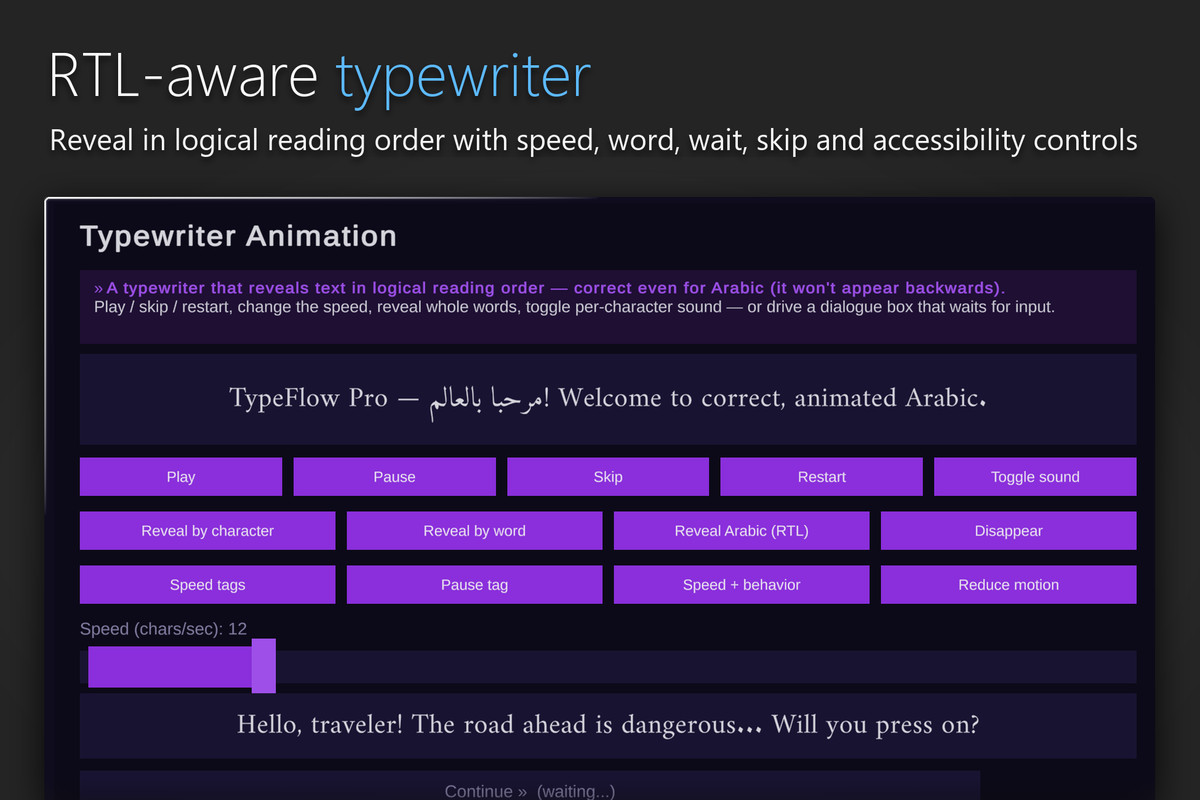Pause the typewriter animation
Screen dimensions: 1200x800
(394, 477)
